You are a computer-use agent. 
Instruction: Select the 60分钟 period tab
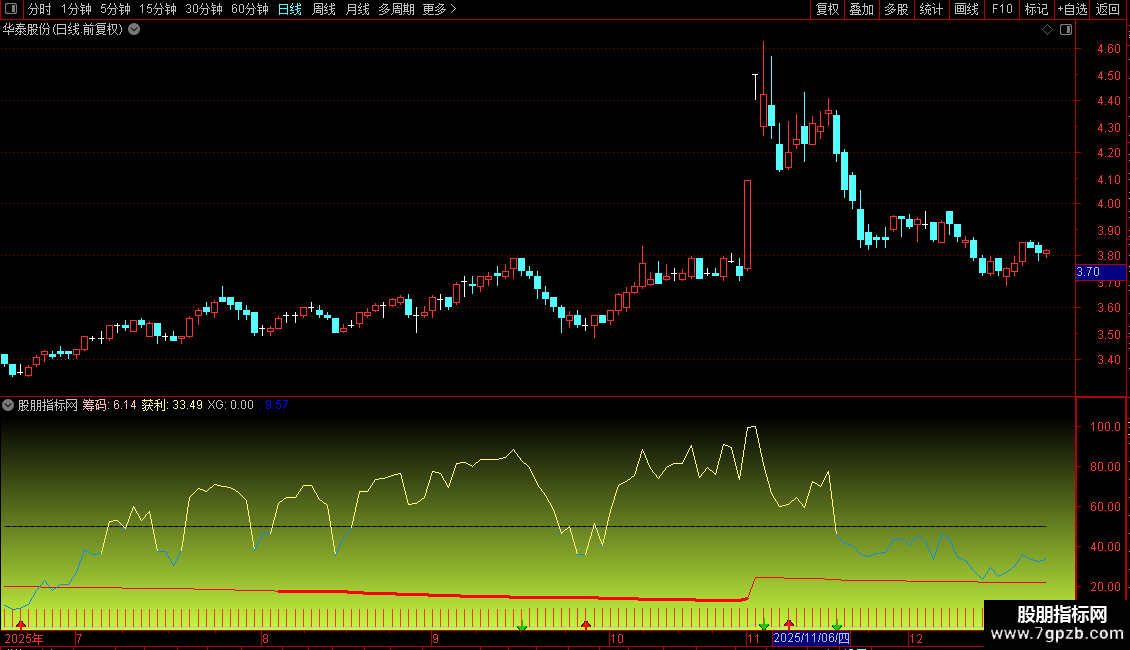249,9
